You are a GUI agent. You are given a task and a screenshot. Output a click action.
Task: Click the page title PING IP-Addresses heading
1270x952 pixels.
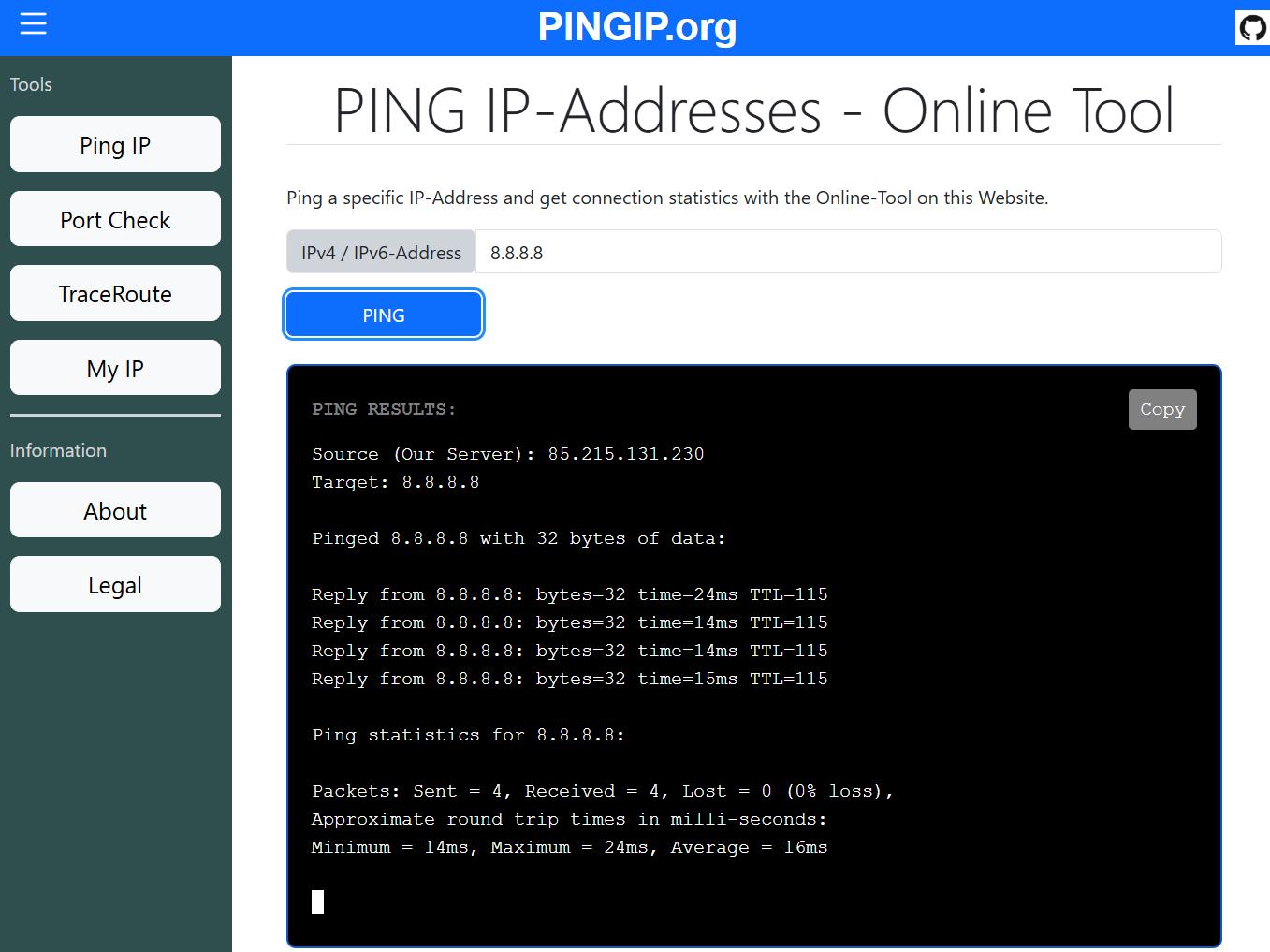753,111
